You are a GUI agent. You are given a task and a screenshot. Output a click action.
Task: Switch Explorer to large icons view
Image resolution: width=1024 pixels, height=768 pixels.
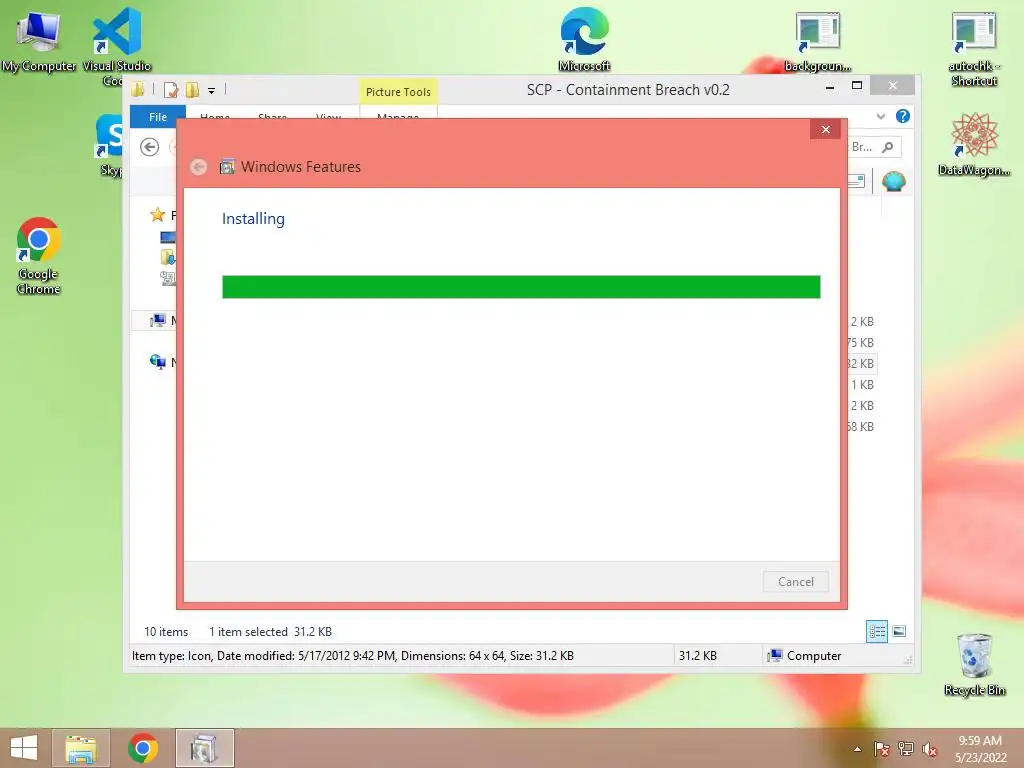pos(899,632)
